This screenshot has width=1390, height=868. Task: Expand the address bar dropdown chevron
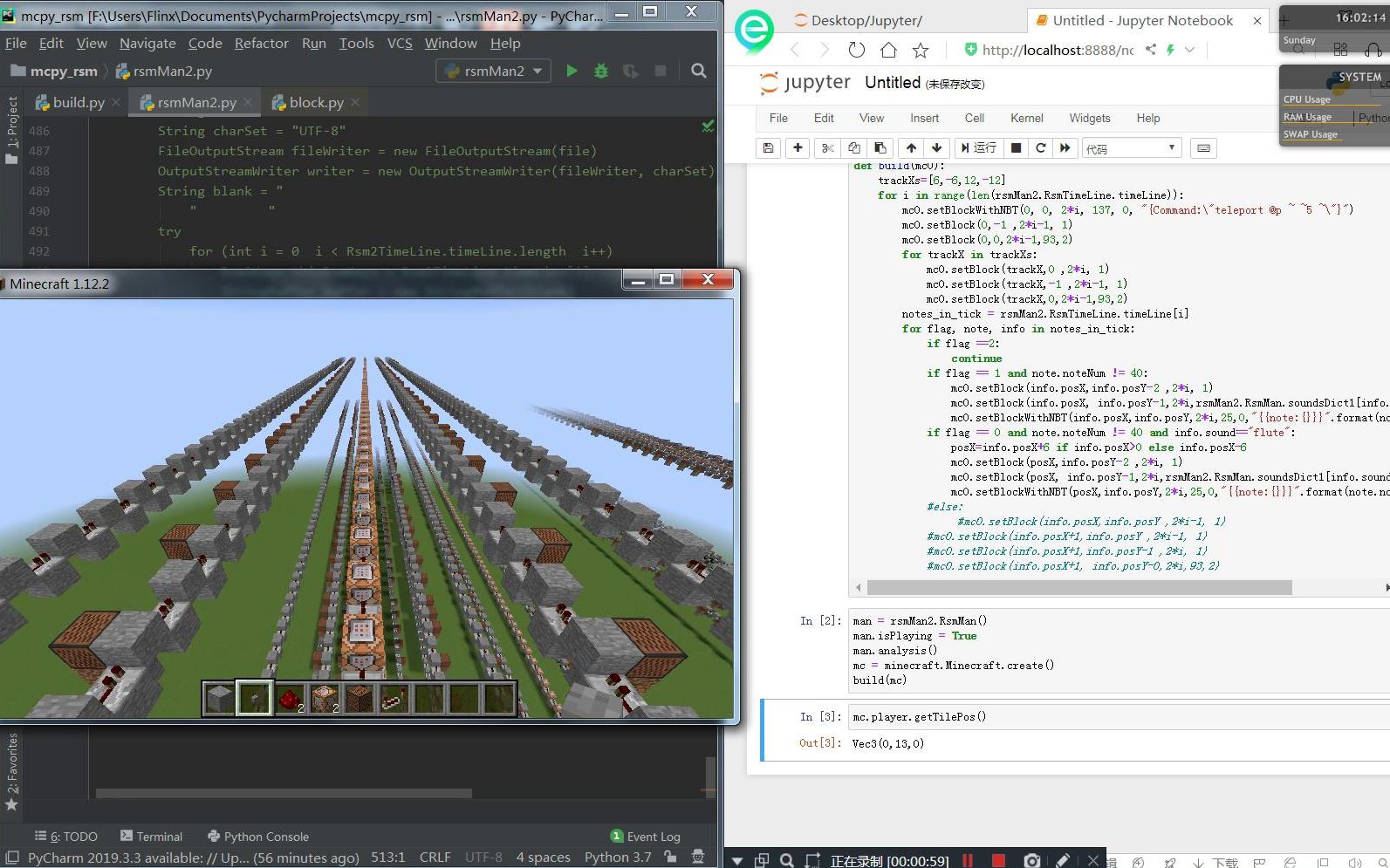[x=1190, y=50]
